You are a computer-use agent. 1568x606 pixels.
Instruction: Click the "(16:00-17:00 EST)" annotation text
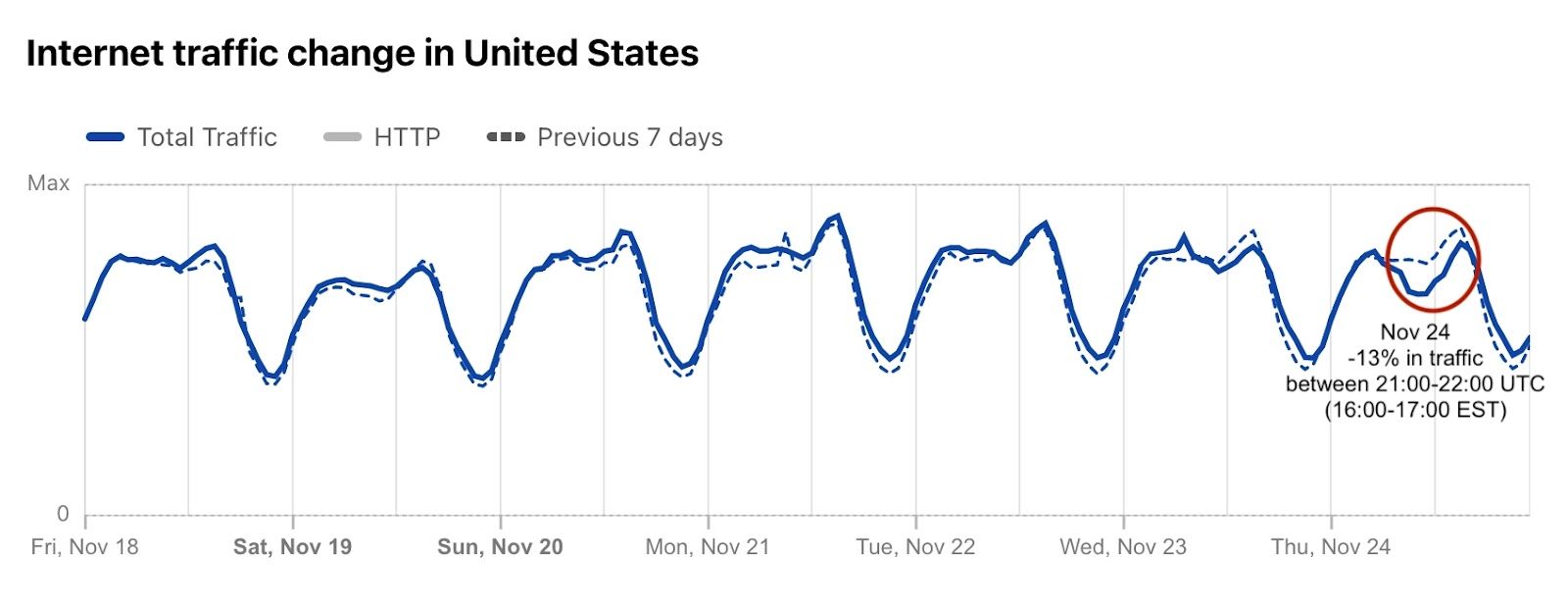point(1415,410)
